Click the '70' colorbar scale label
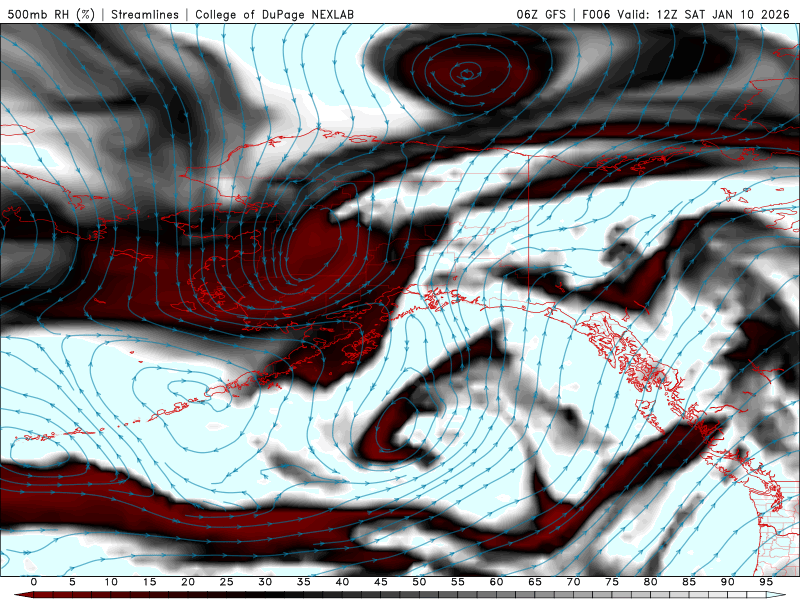The image size is (800, 600). [x=573, y=582]
